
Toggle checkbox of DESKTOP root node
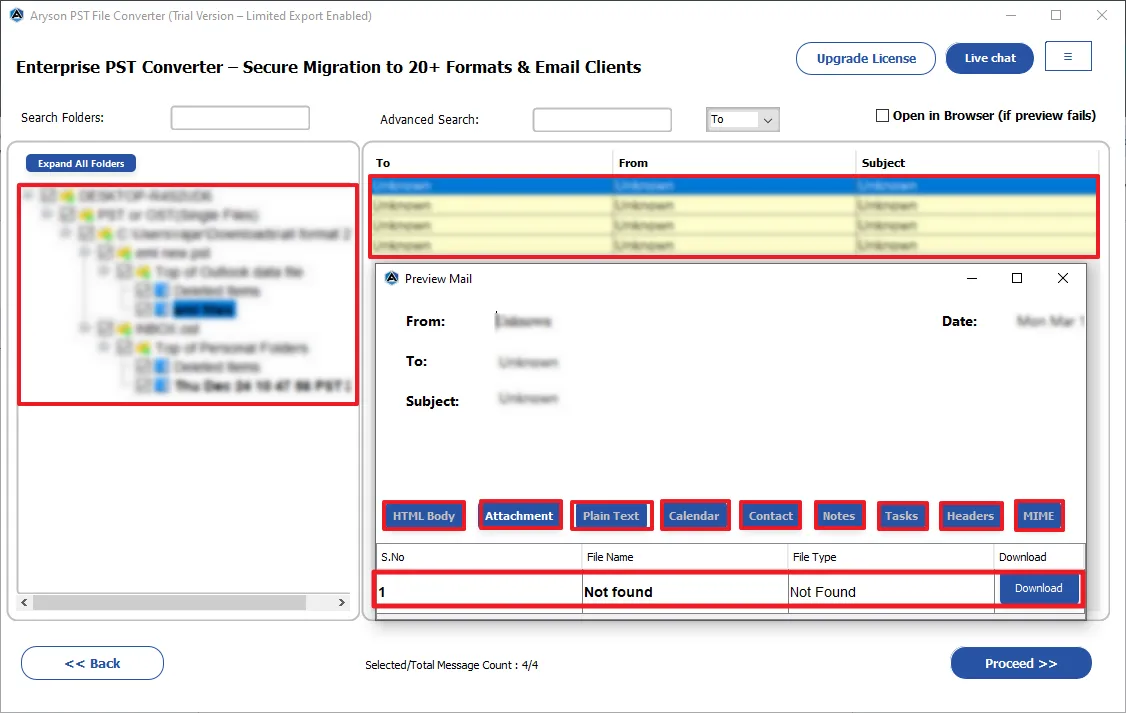48,196
